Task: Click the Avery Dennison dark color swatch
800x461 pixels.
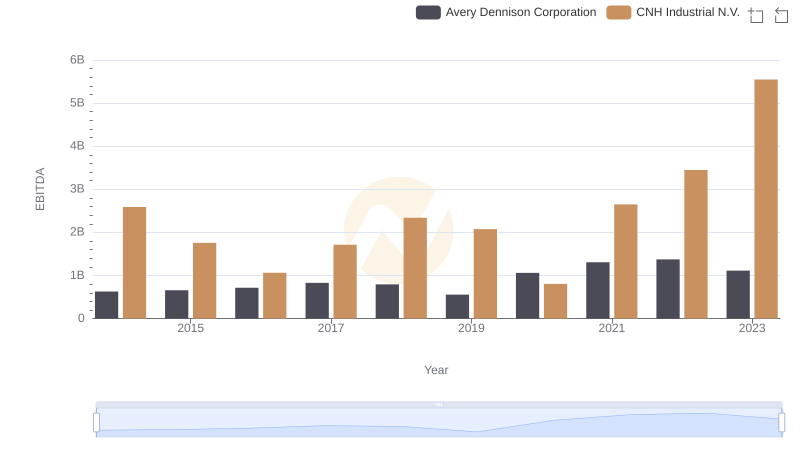Action: point(428,12)
